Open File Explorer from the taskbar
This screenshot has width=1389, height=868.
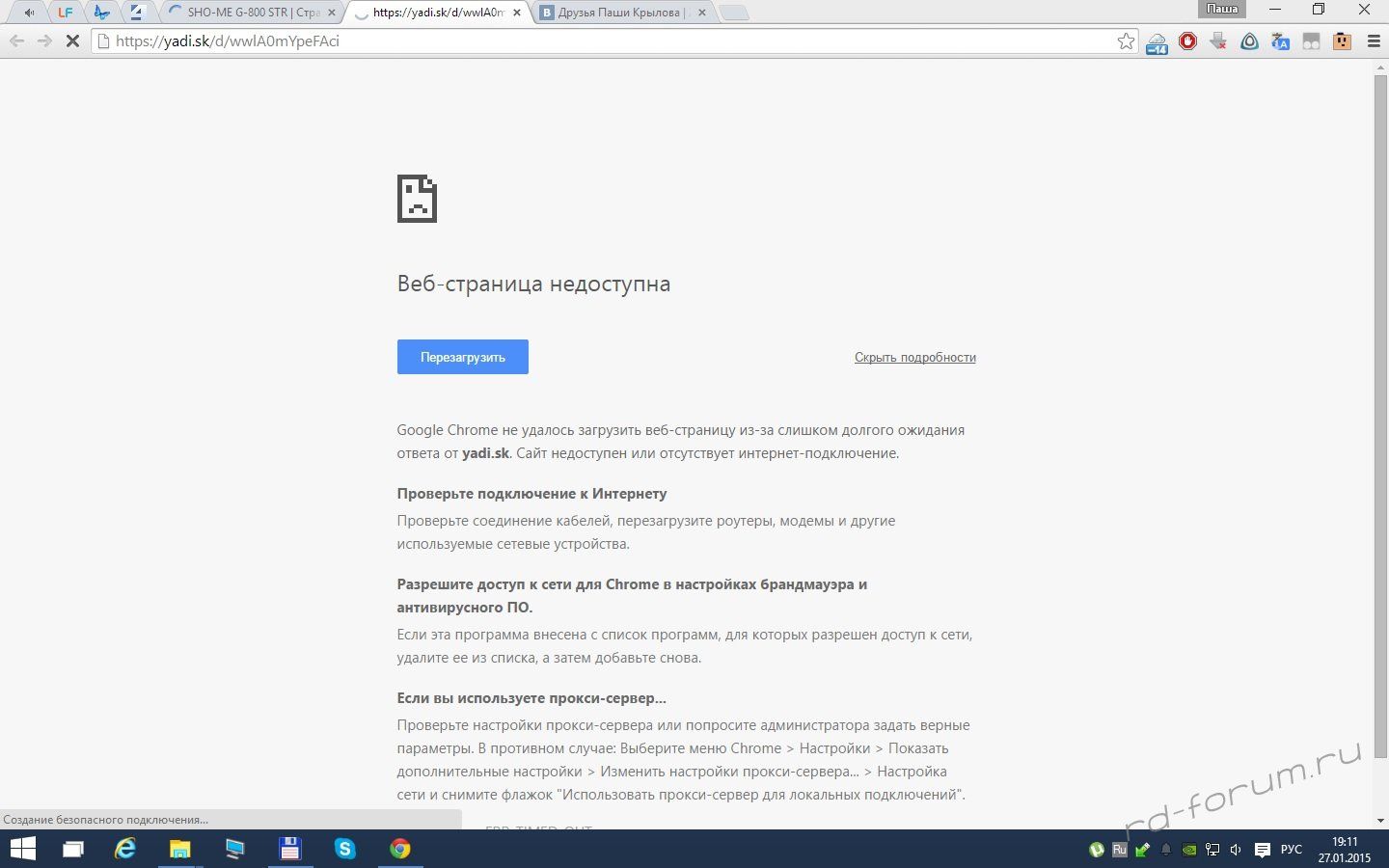coord(180,849)
